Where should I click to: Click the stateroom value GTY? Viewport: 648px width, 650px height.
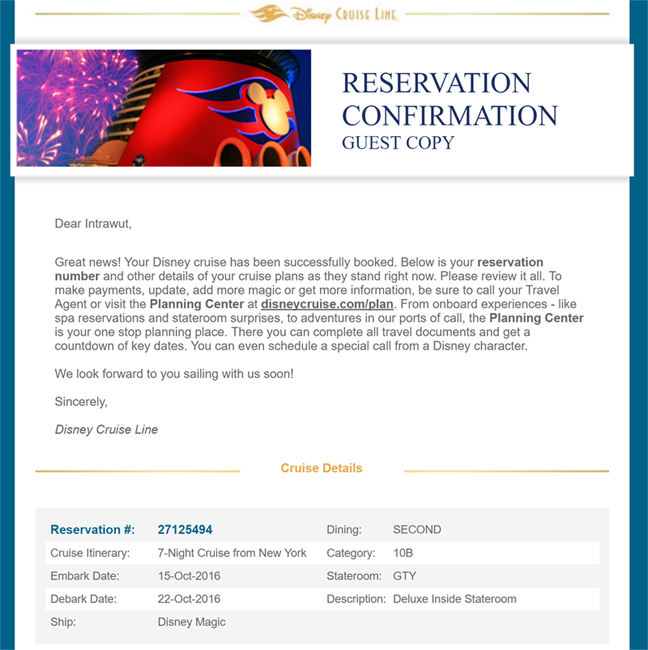(x=404, y=576)
